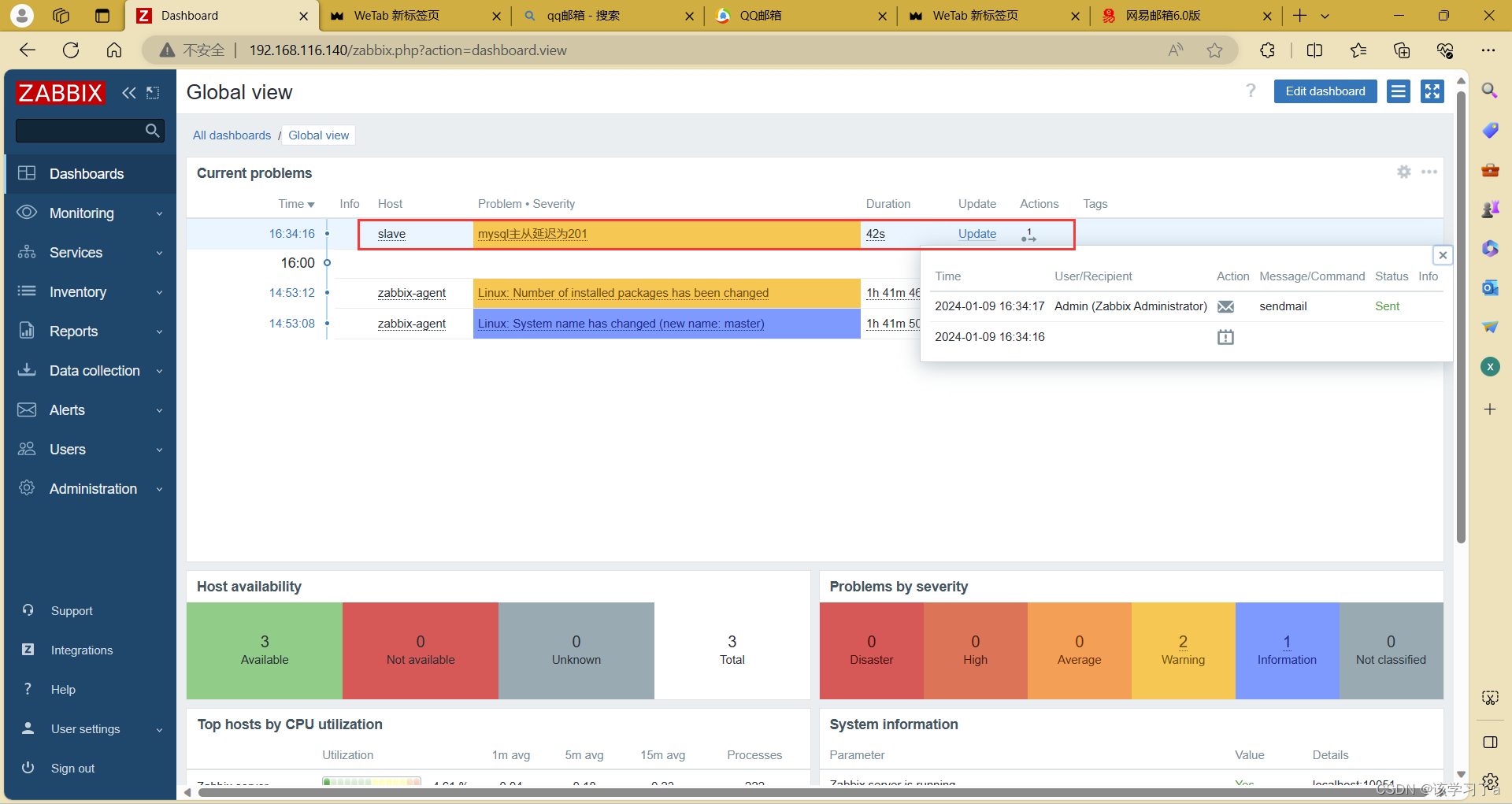Hide the sidebar using the compact icon
The image size is (1512, 804).
(153, 93)
